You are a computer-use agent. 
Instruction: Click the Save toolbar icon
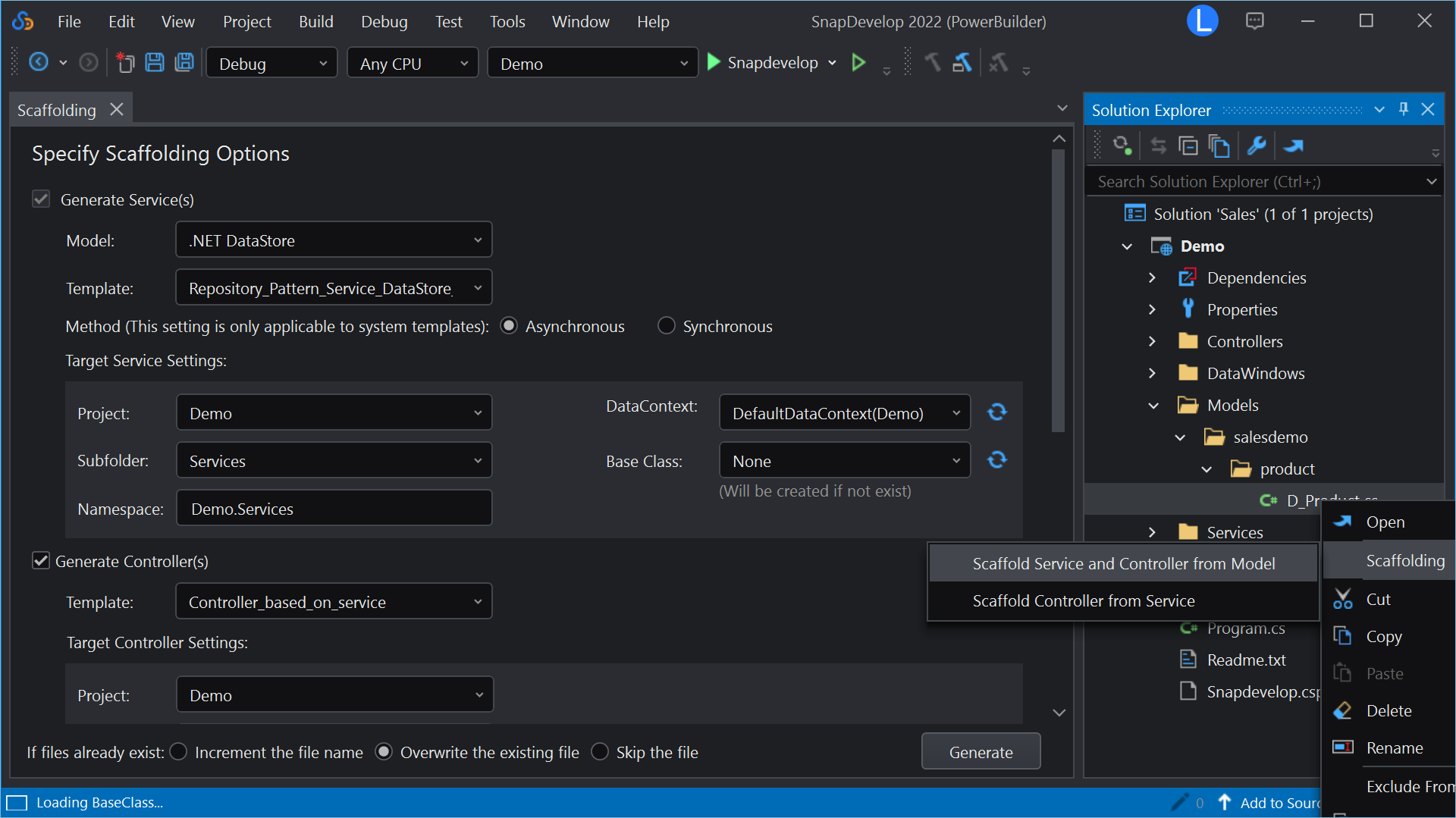click(x=155, y=62)
